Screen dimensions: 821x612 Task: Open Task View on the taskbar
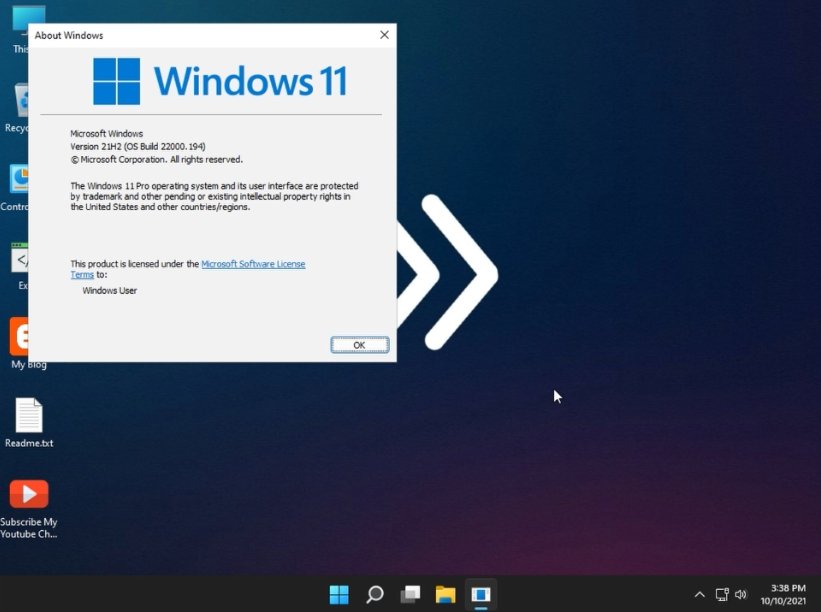click(410, 594)
